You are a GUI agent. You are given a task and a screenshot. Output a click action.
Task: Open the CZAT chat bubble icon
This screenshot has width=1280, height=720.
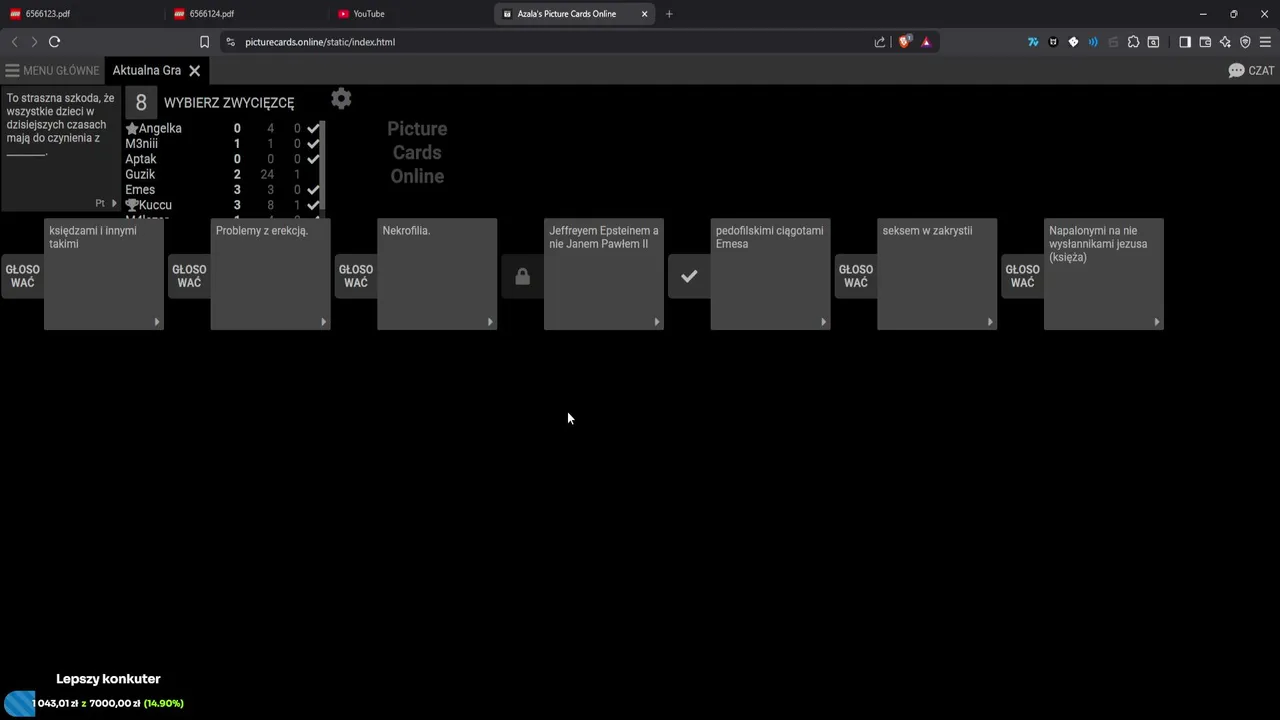pos(1237,71)
